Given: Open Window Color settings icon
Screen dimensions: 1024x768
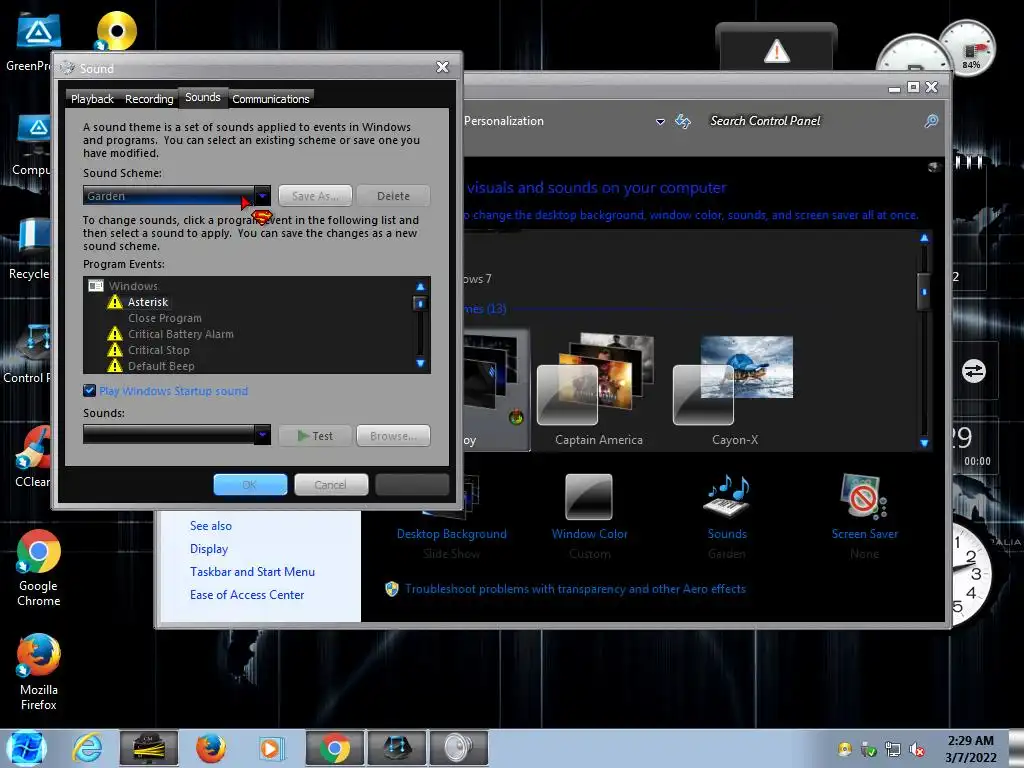Looking at the screenshot, I should (589, 498).
